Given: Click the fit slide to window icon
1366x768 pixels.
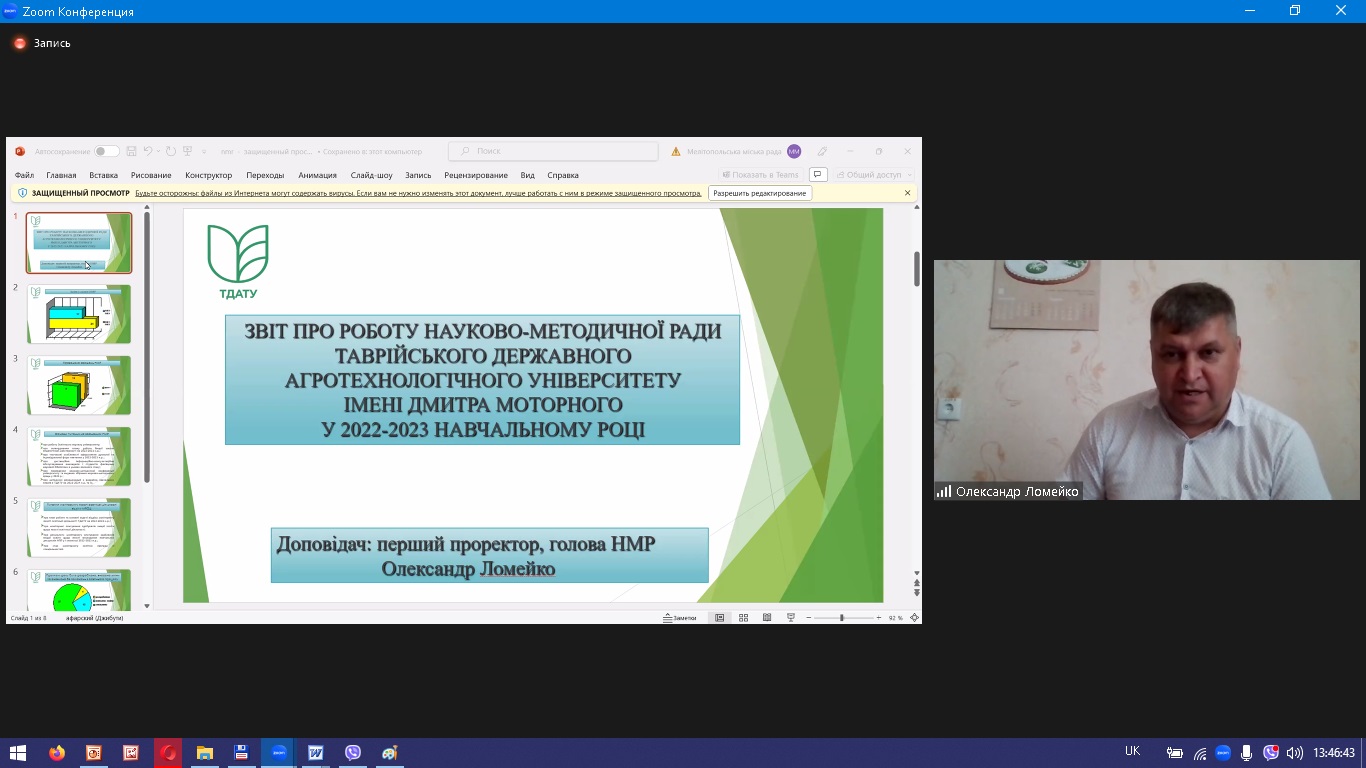Looking at the screenshot, I should point(914,618).
